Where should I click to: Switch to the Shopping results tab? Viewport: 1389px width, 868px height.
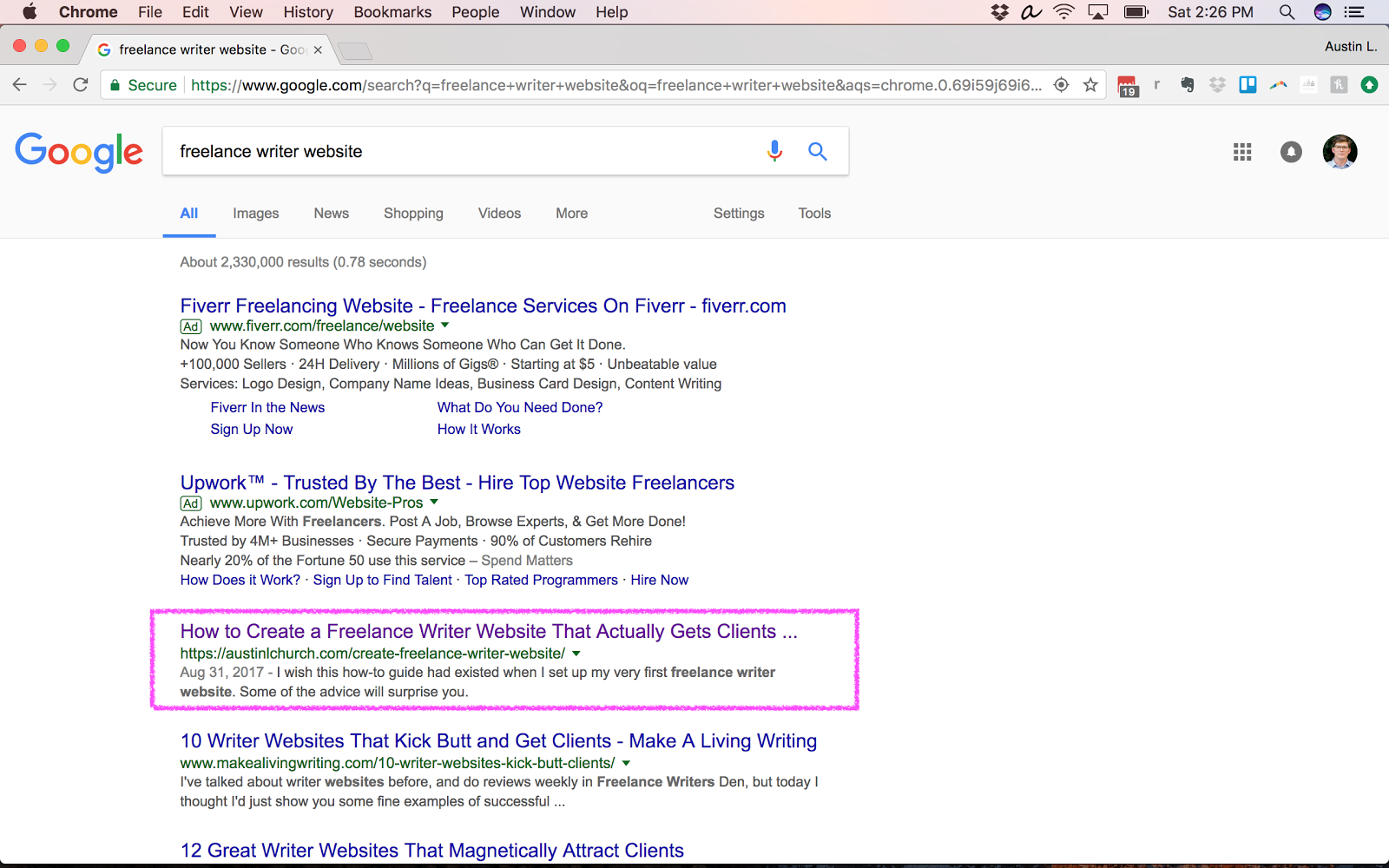coord(413,213)
